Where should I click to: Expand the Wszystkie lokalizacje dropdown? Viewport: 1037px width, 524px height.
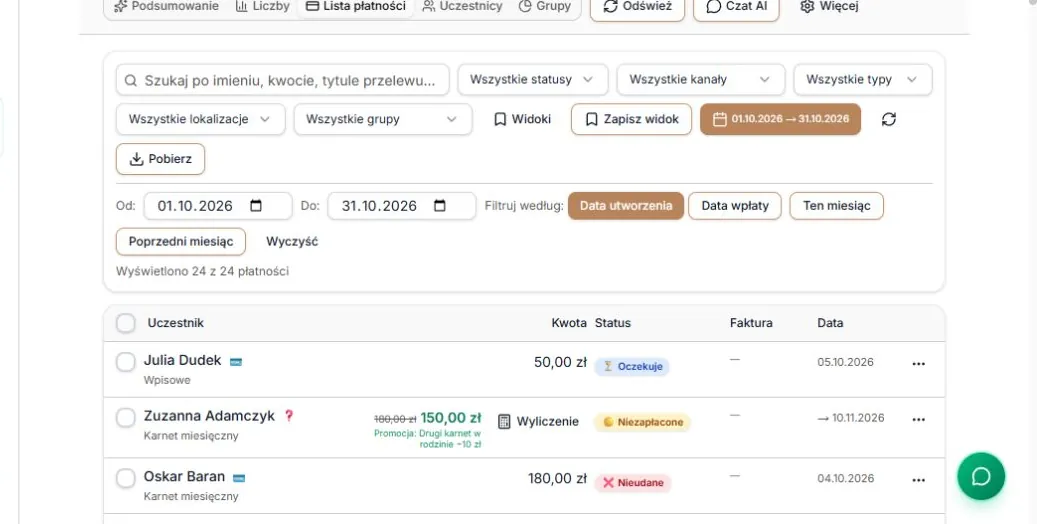[200, 119]
